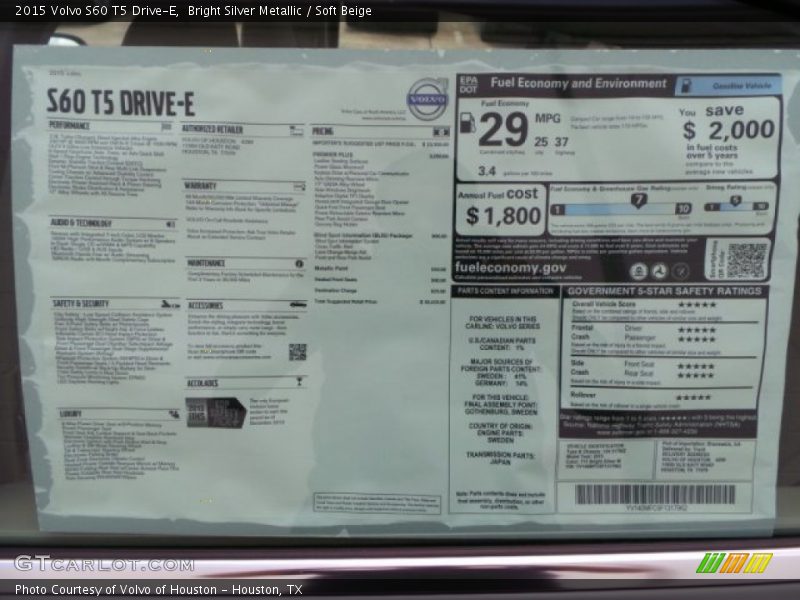Click Country of Origin Engine Parts Sweden
Viewport: 800px width, 600px height.
point(501,433)
